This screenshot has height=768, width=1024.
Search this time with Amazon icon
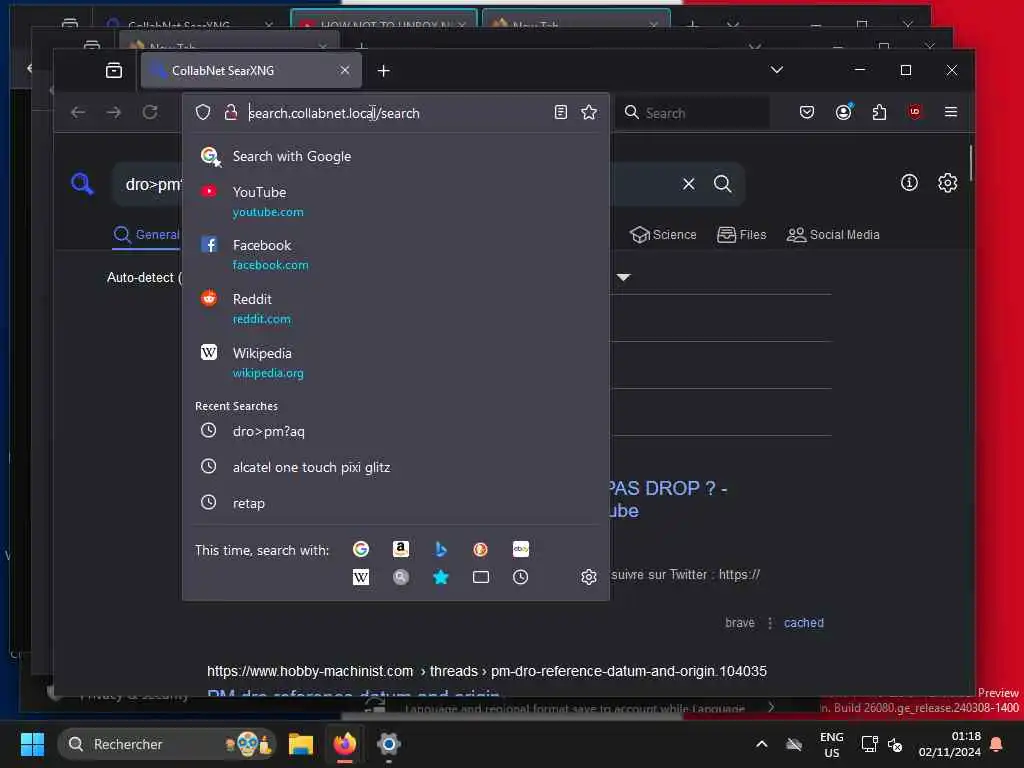pos(401,549)
